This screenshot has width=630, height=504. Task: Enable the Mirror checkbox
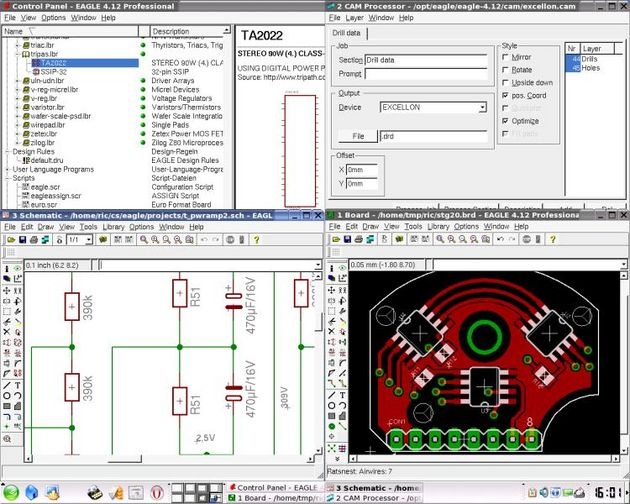pyautogui.click(x=506, y=58)
